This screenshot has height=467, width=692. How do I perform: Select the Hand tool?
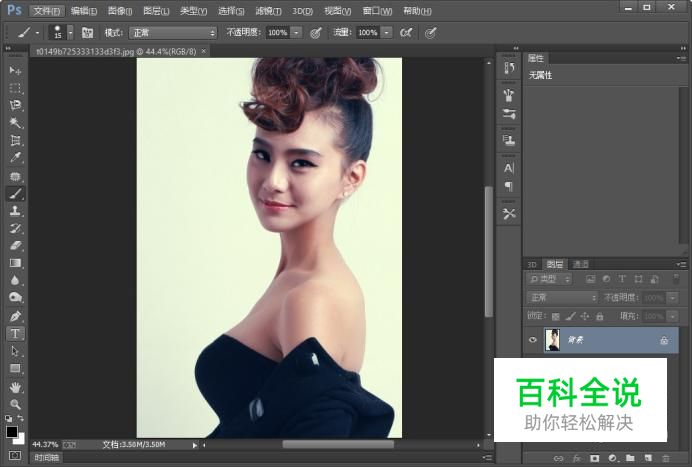[x=15, y=388]
